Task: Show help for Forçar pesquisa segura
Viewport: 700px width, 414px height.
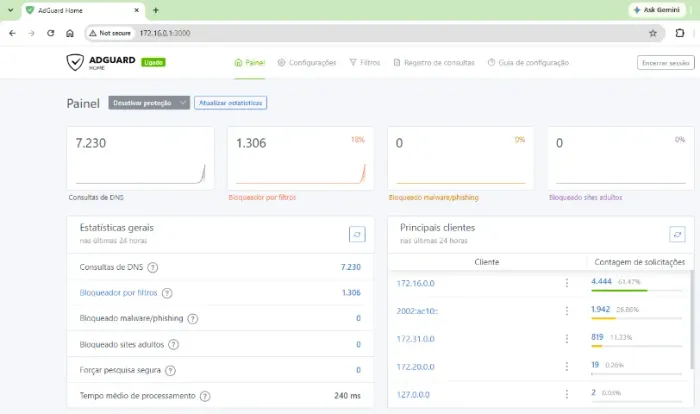Action: pyautogui.click(x=170, y=370)
